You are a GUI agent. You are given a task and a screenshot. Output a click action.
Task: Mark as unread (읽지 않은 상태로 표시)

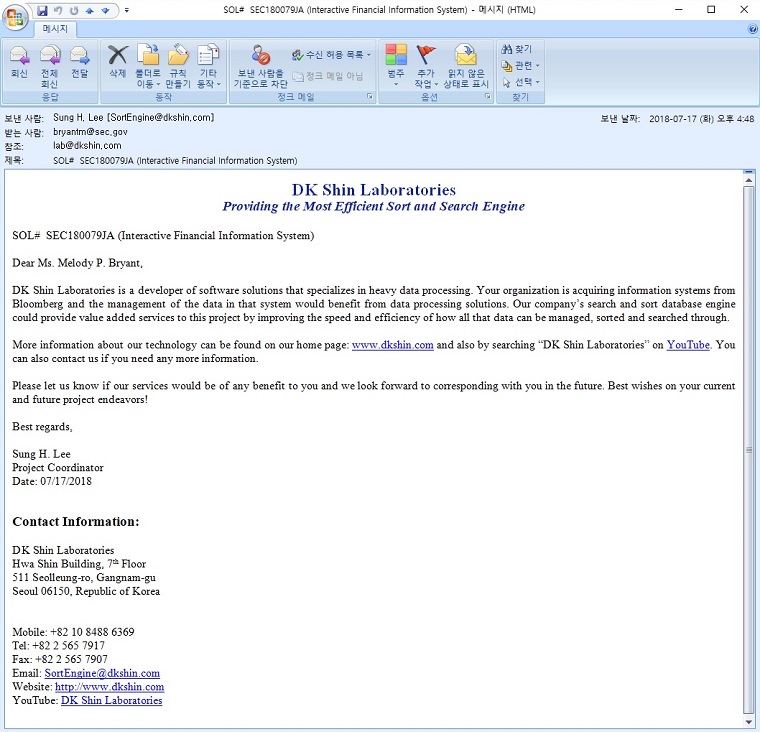[x=466, y=64]
